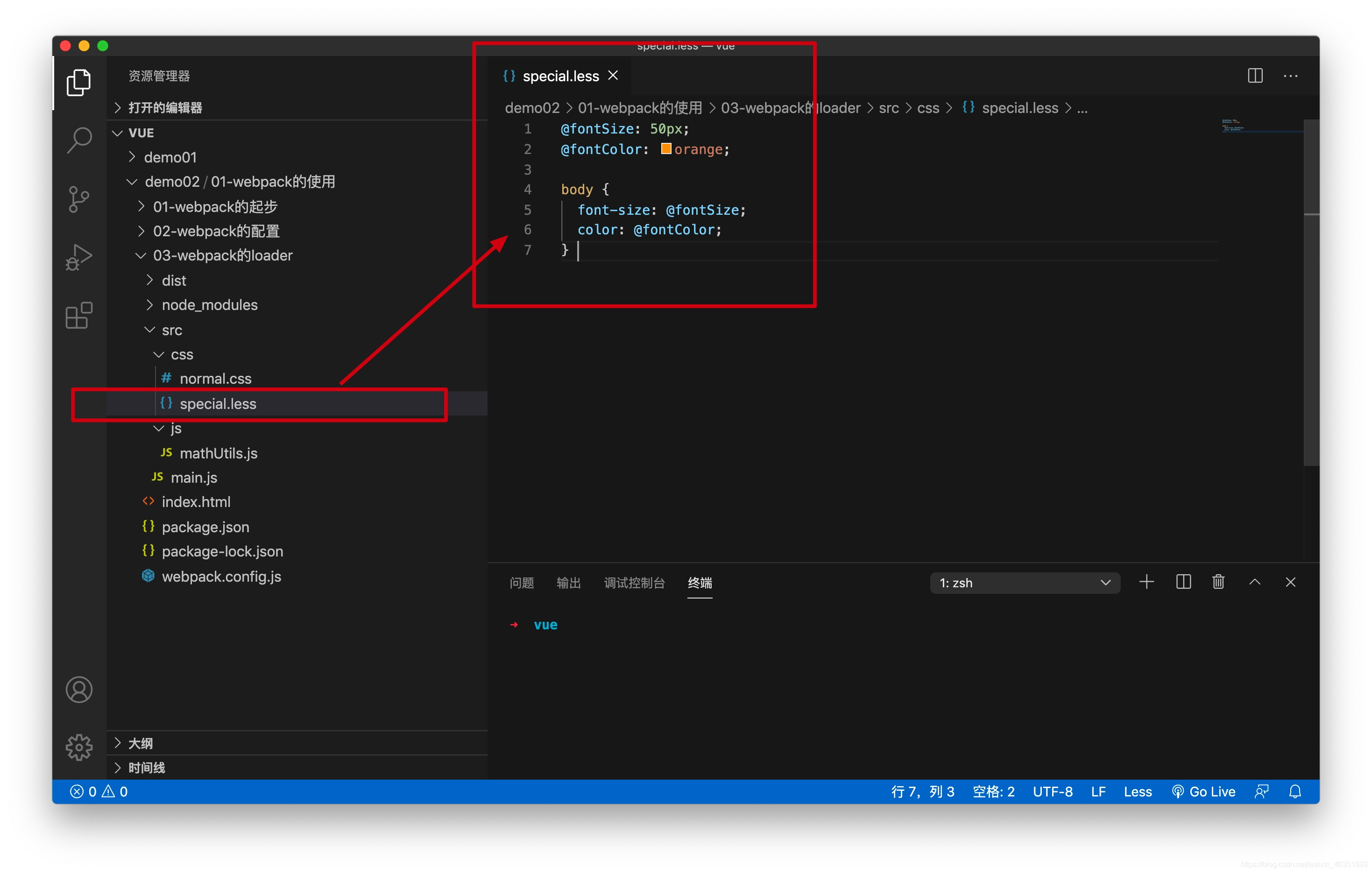Open the feedback icon in status bar
The height and width of the screenshot is (873, 1372).
click(1261, 792)
